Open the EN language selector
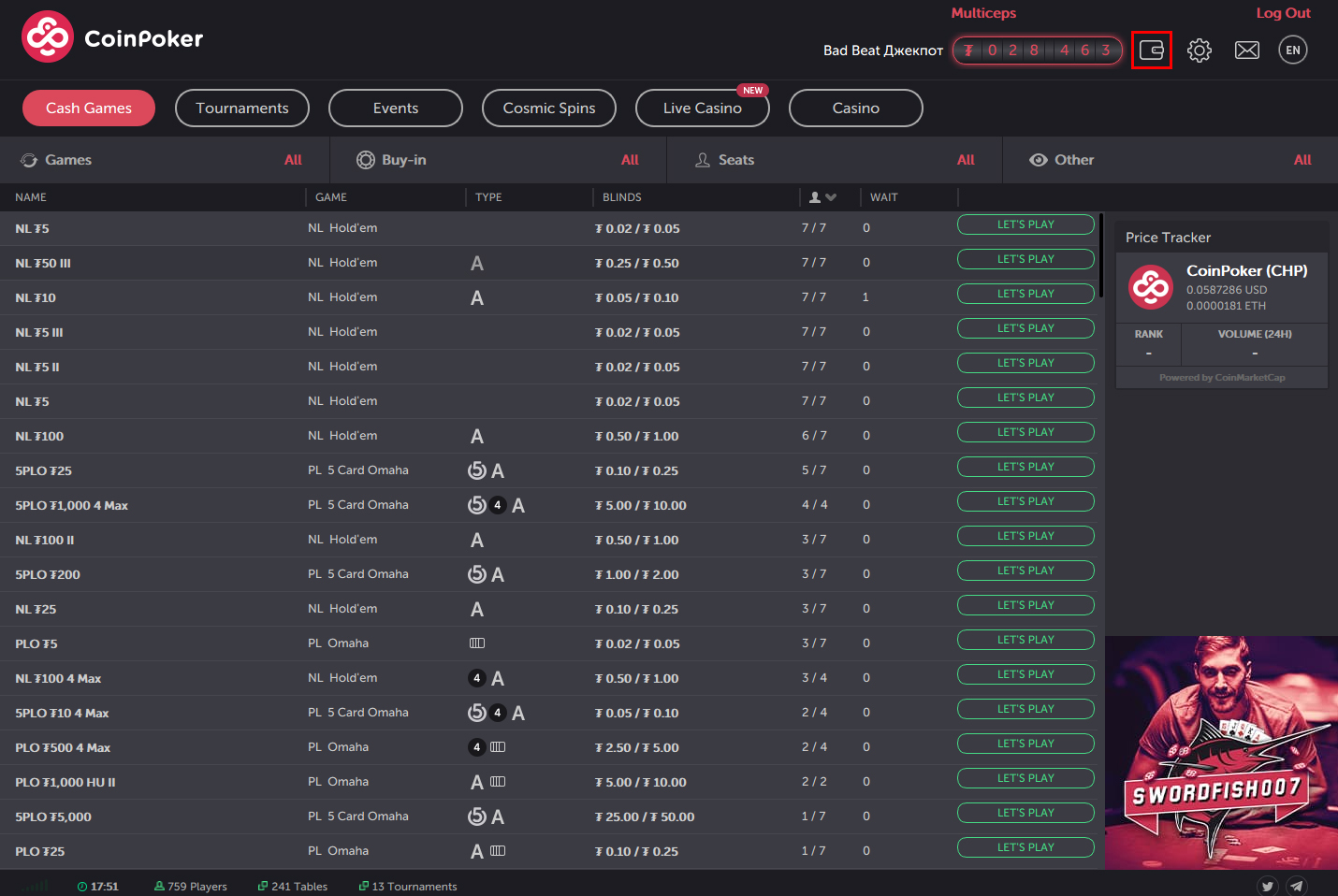The height and width of the screenshot is (896, 1338). tap(1292, 51)
